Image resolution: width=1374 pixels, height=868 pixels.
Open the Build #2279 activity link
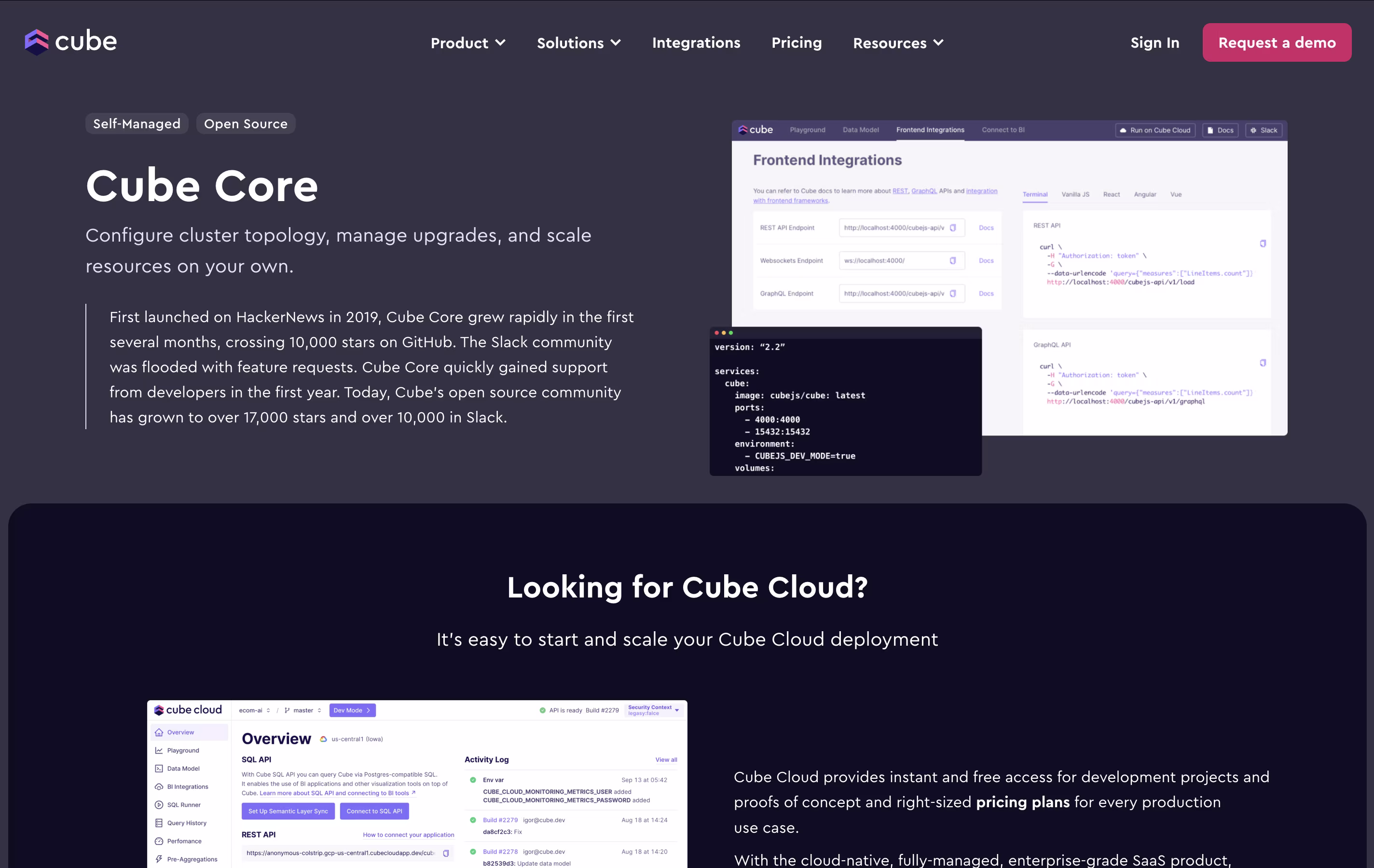500,820
